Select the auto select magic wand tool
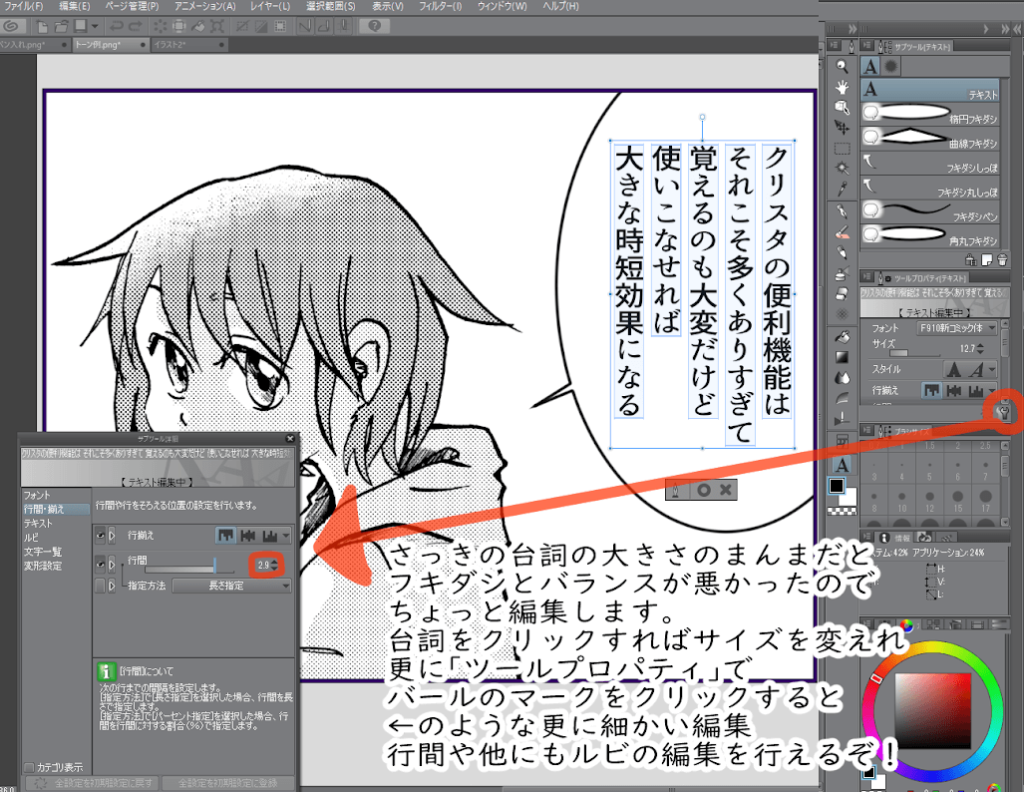Viewport: 1024px width, 792px height. tap(842, 168)
